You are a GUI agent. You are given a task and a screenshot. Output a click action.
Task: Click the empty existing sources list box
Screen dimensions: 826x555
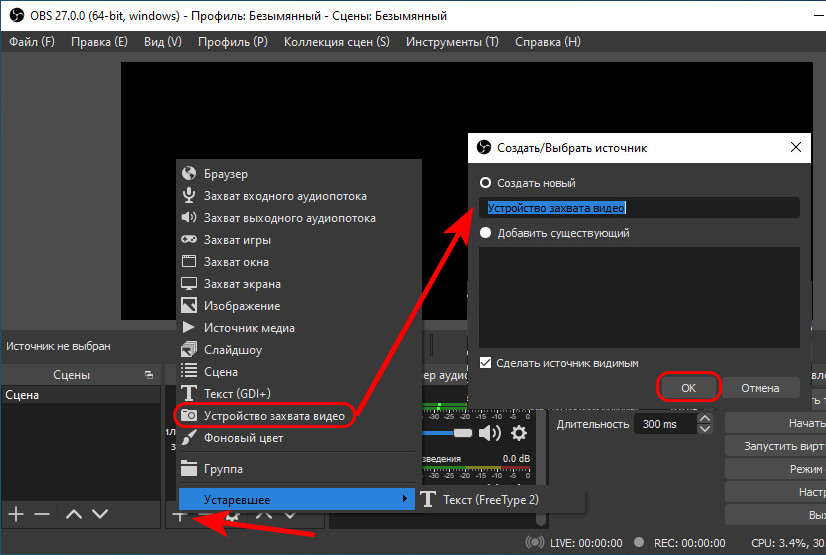(x=639, y=298)
